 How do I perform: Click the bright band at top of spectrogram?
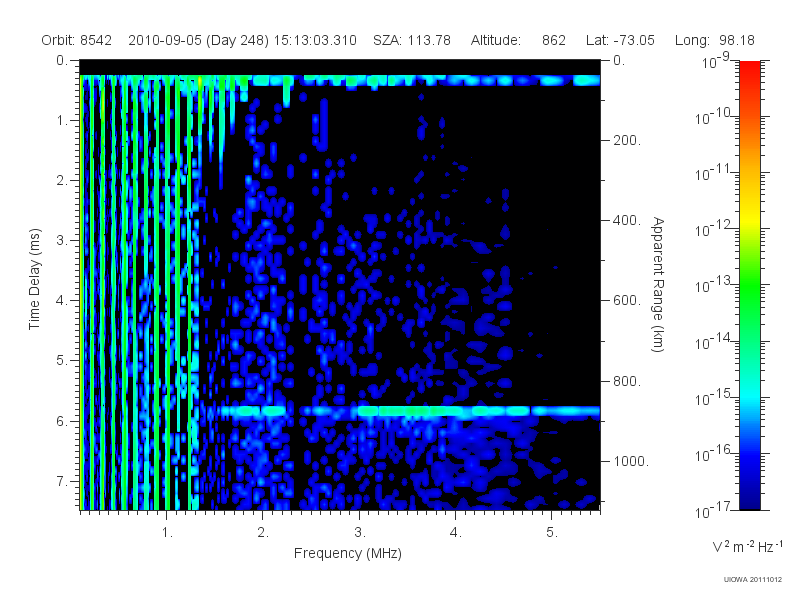(x=340, y=81)
